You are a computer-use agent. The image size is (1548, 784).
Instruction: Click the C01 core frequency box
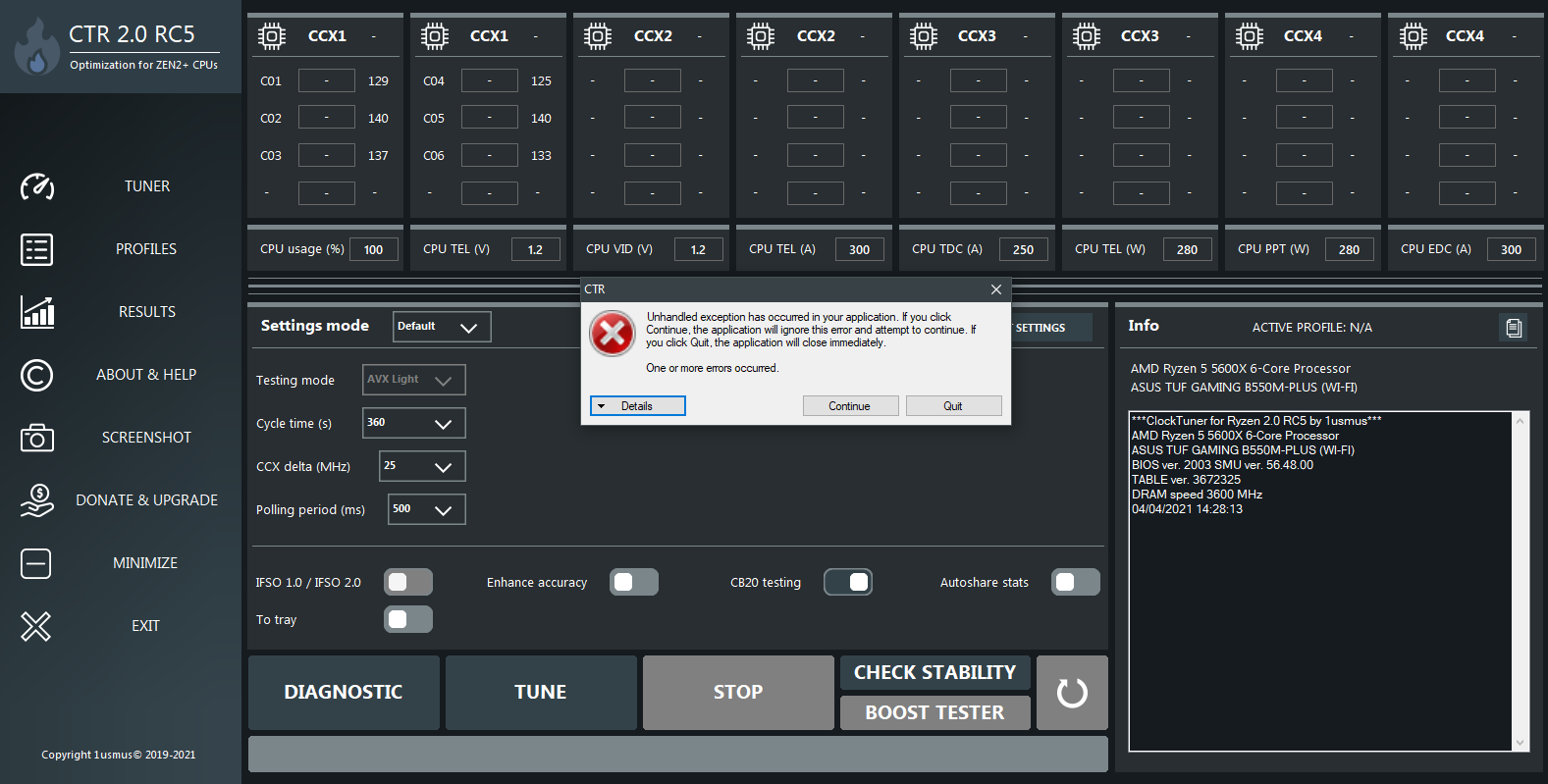point(327,80)
